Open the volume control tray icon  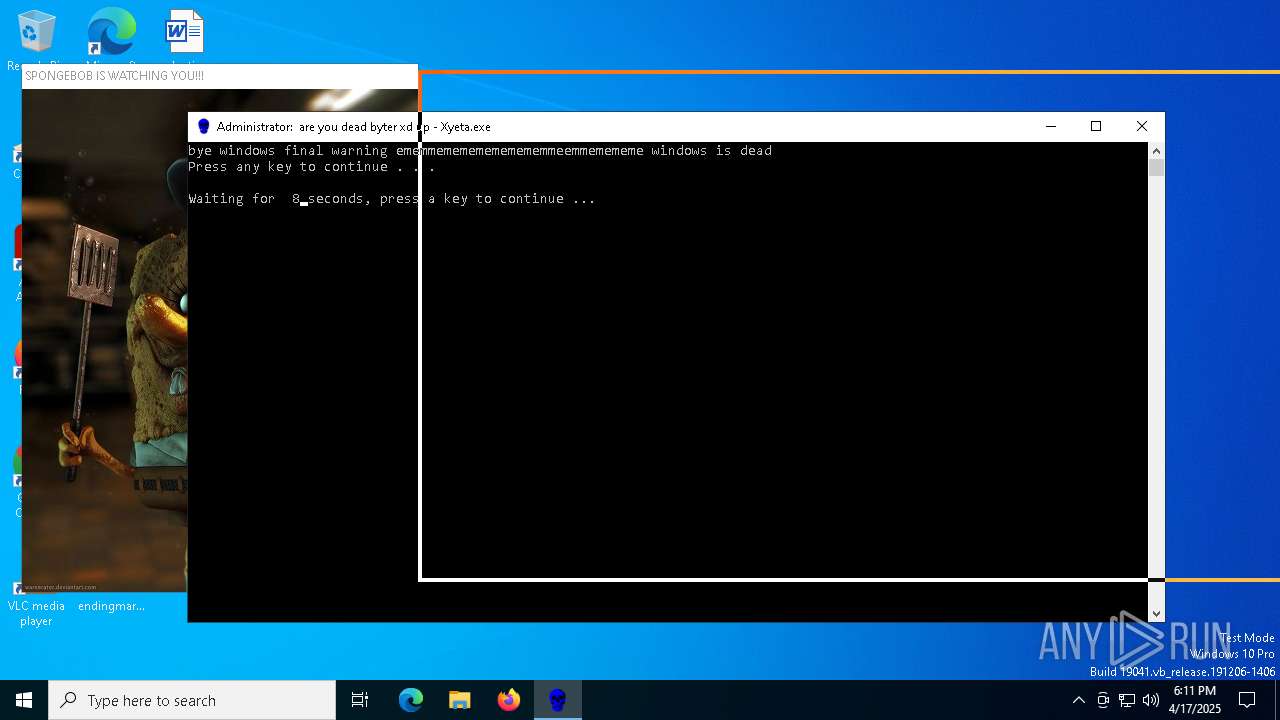point(1151,700)
